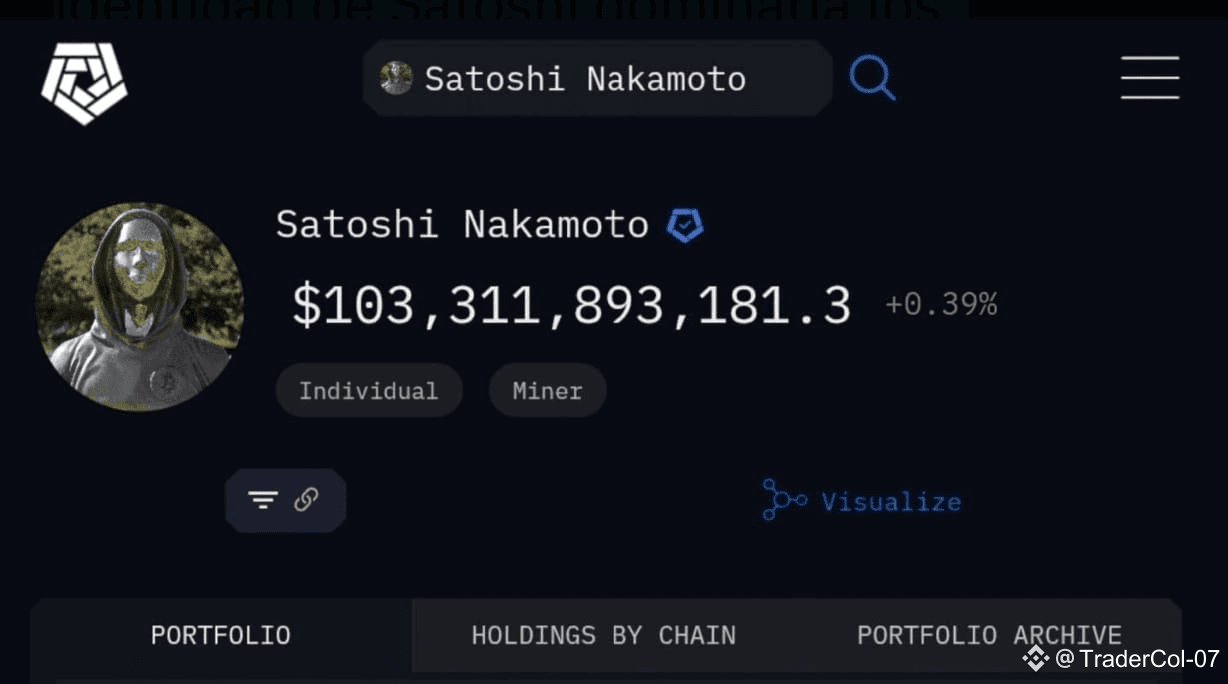
Task: Select the PORTFOLIO tab
Action: pos(220,635)
